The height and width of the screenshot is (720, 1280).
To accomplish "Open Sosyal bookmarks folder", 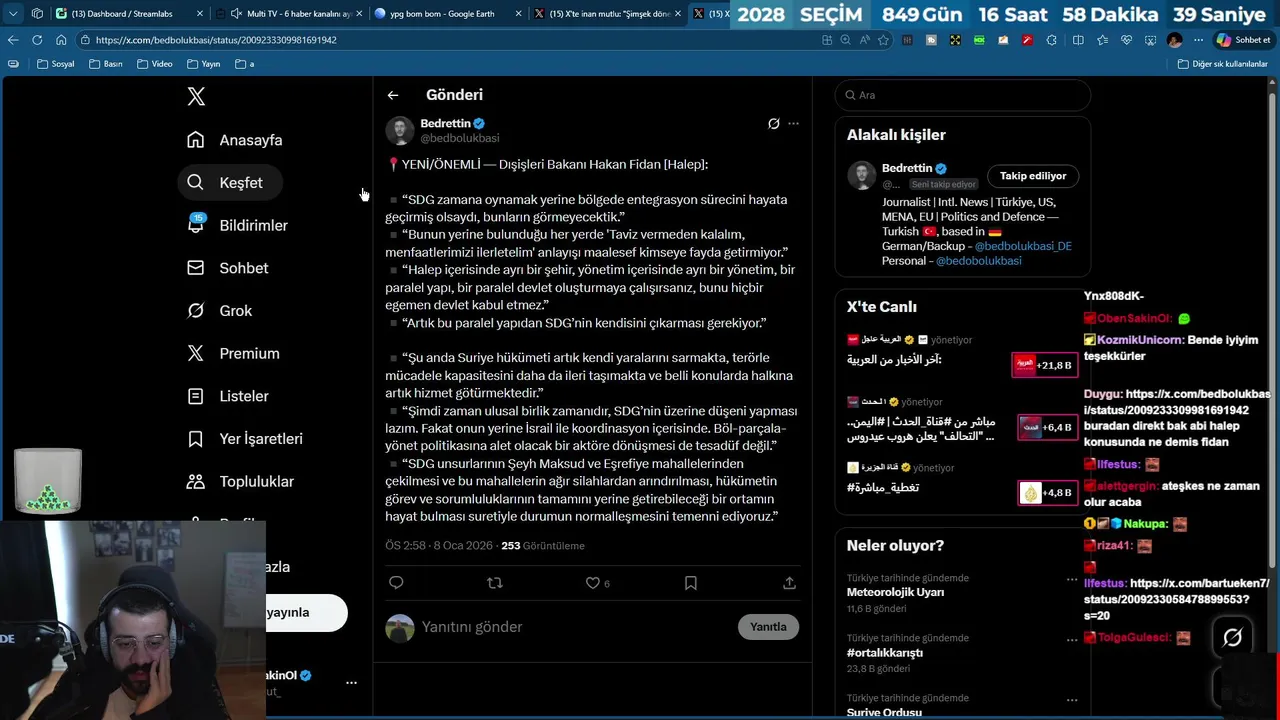I will pyautogui.click(x=55, y=64).
